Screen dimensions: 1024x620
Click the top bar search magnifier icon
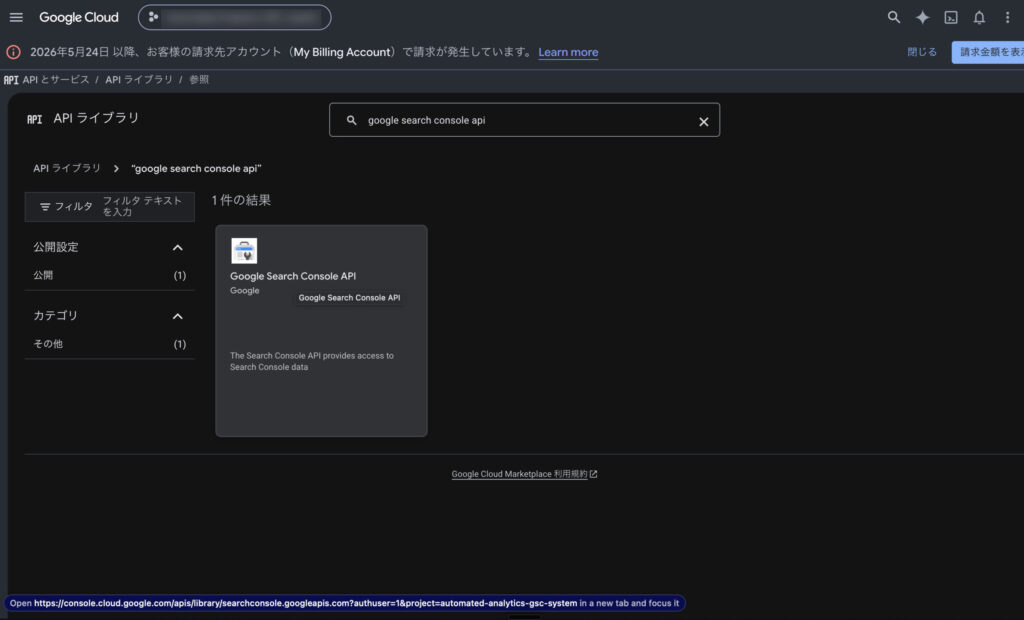pos(893,18)
